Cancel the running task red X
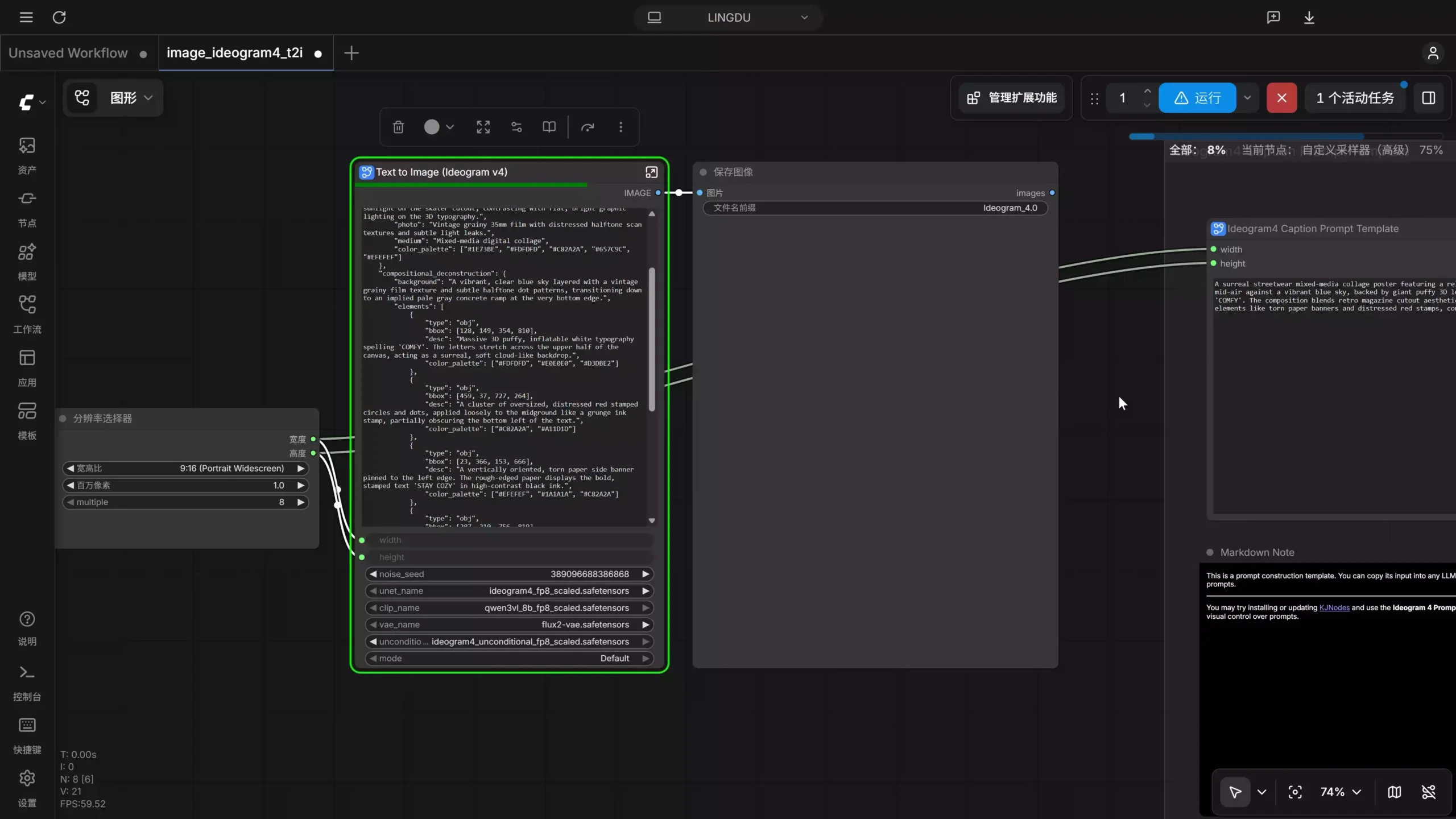The image size is (1456, 819). click(1281, 98)
